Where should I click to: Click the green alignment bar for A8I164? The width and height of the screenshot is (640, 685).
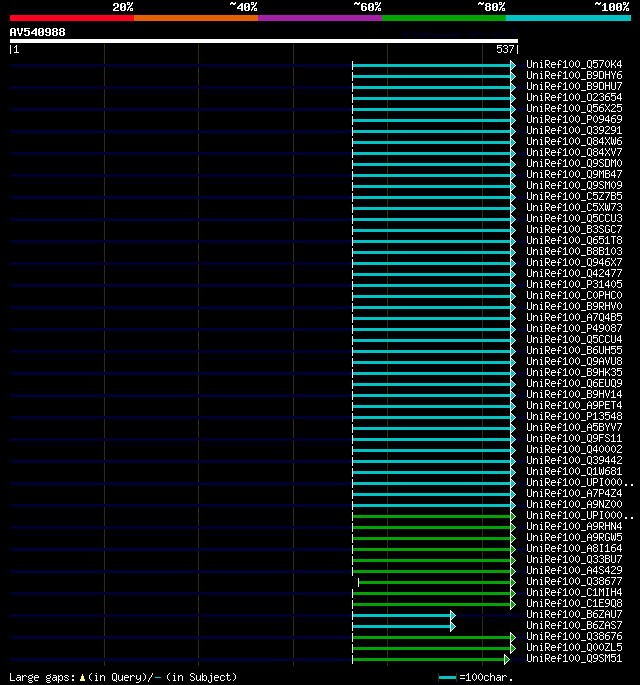(x=432, y=550)
